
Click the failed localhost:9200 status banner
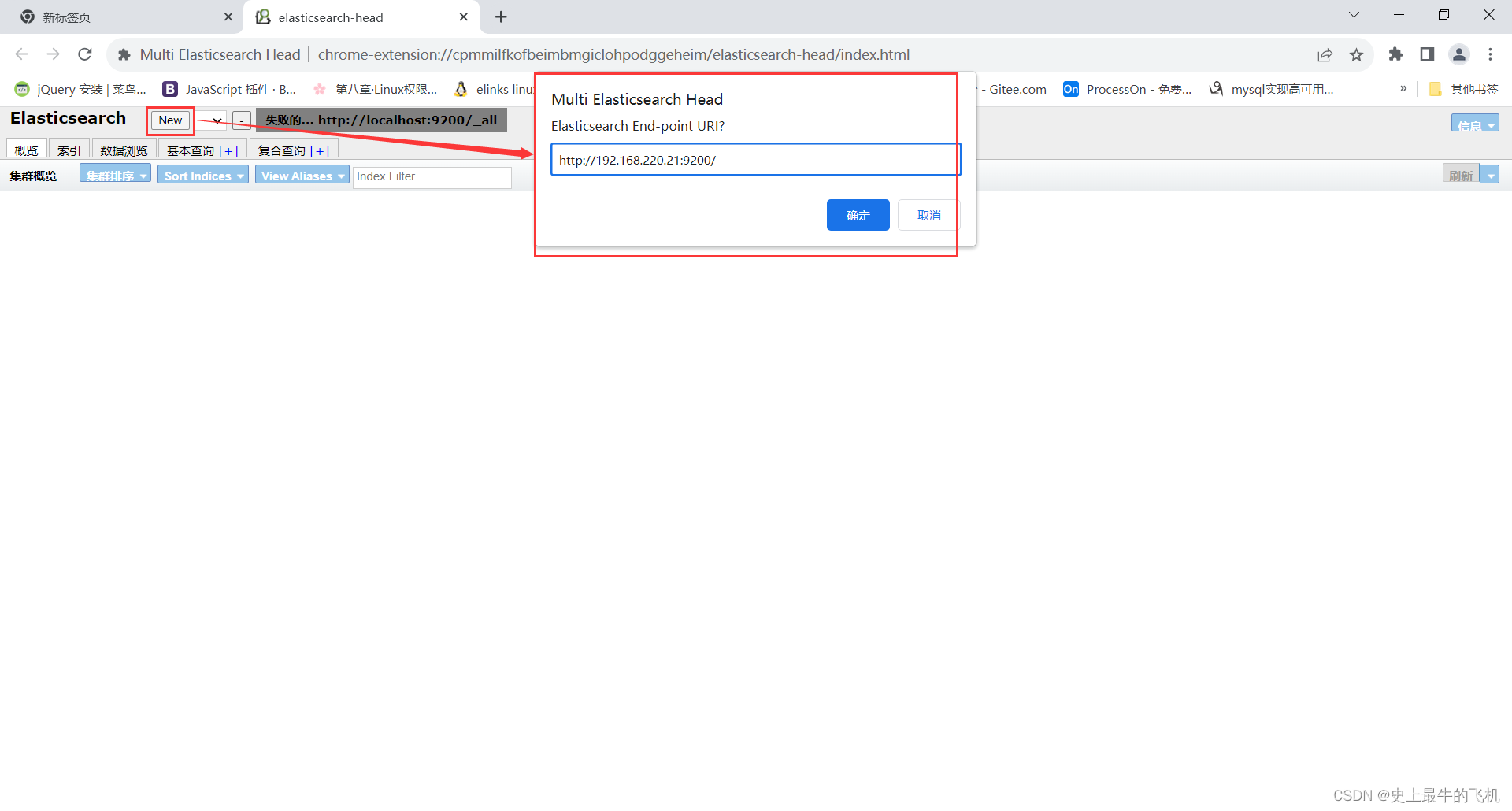381,120
